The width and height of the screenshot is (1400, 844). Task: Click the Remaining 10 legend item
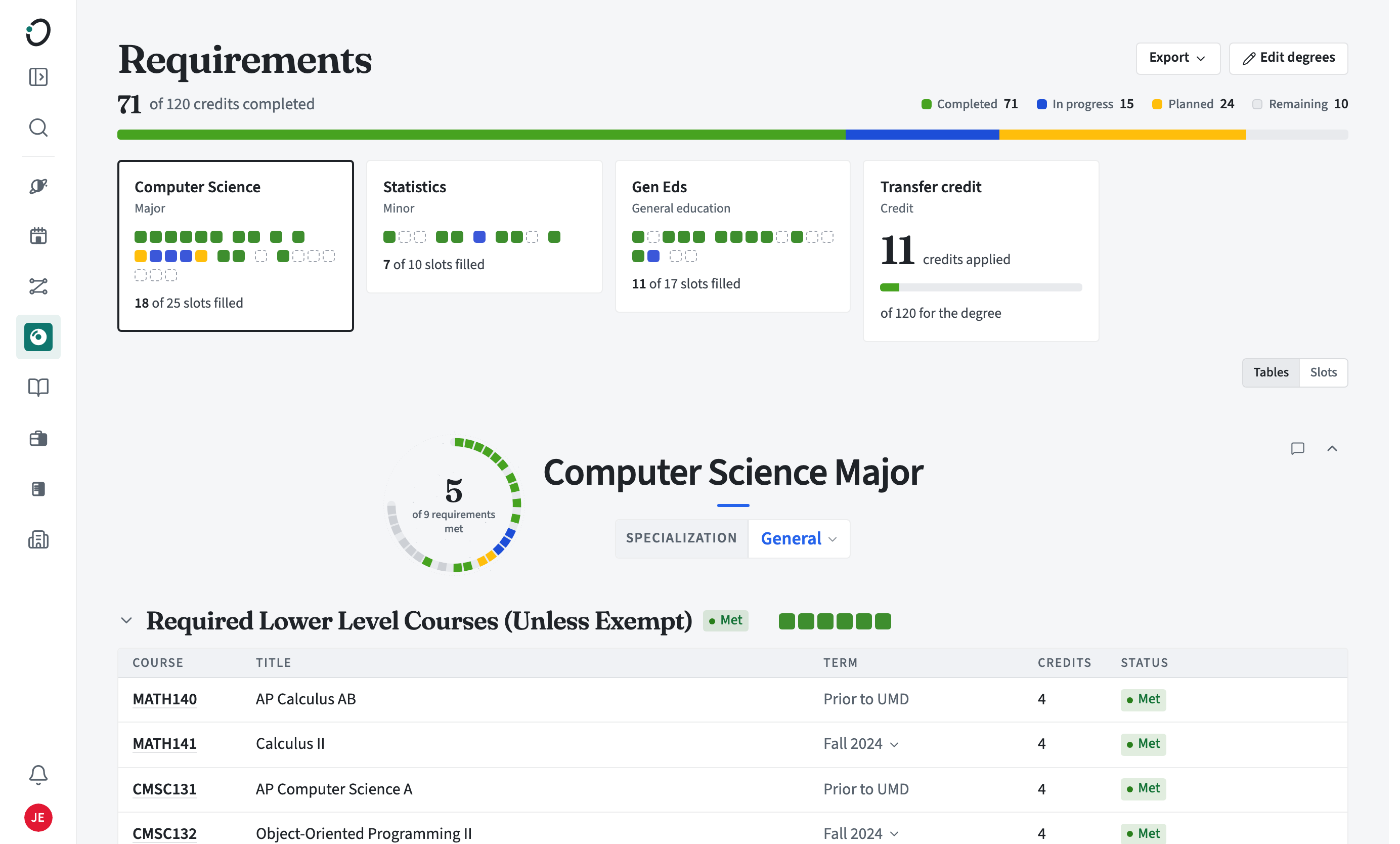[1300, 104]
